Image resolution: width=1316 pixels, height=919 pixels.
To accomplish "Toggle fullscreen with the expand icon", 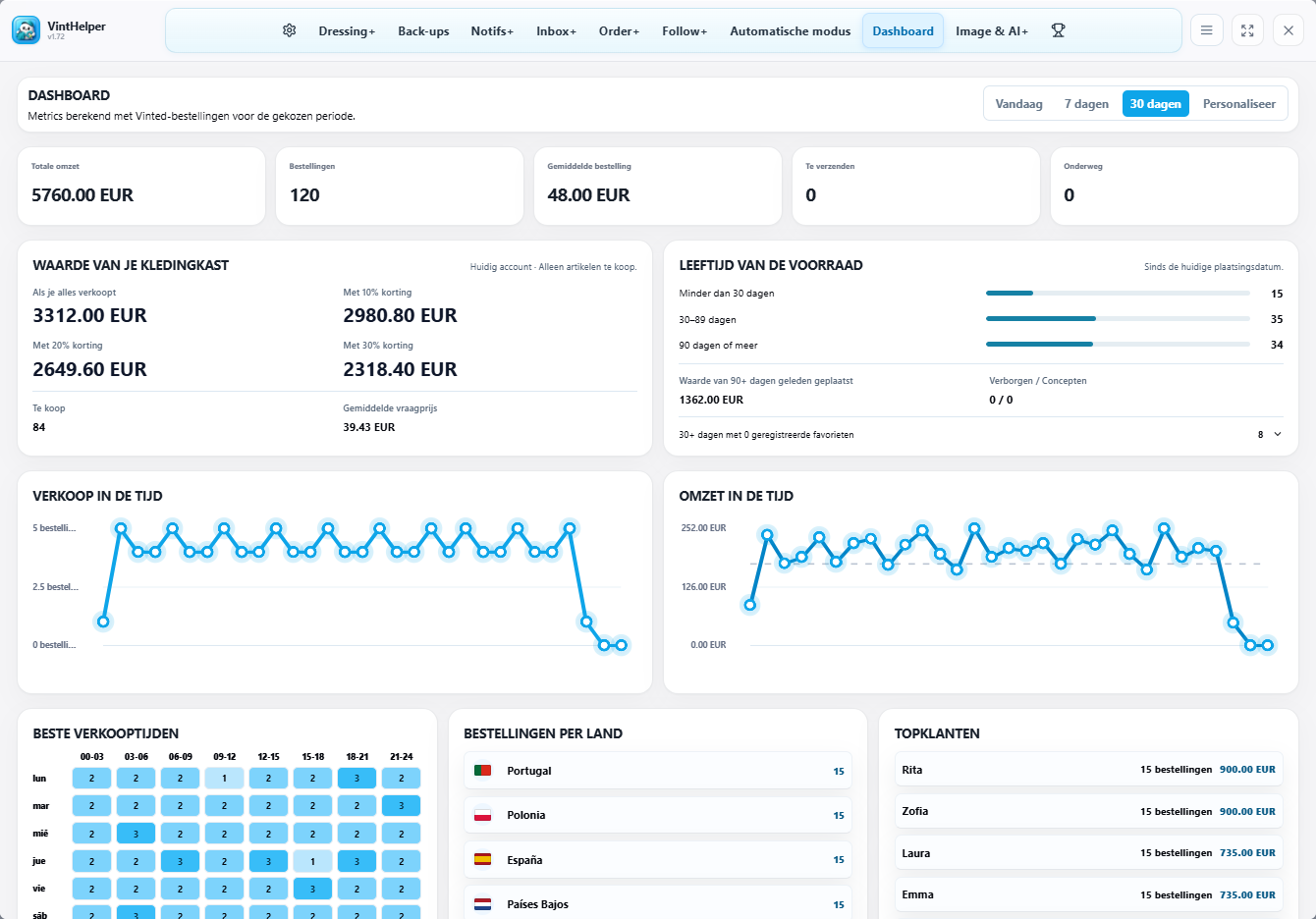I will (1247, 30).
